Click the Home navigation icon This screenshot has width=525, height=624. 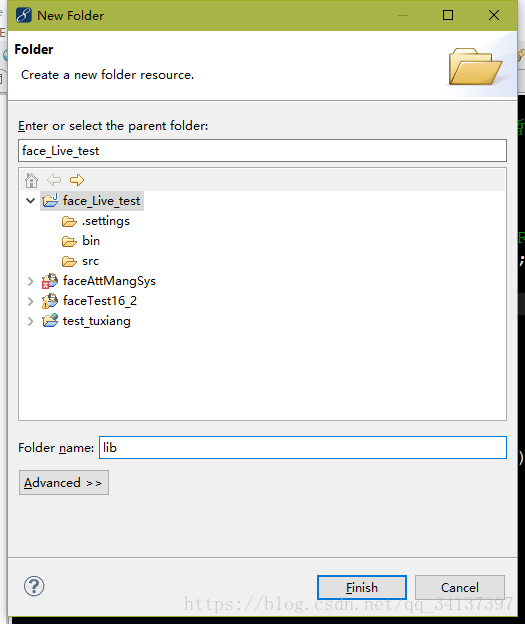click(31, 180)
